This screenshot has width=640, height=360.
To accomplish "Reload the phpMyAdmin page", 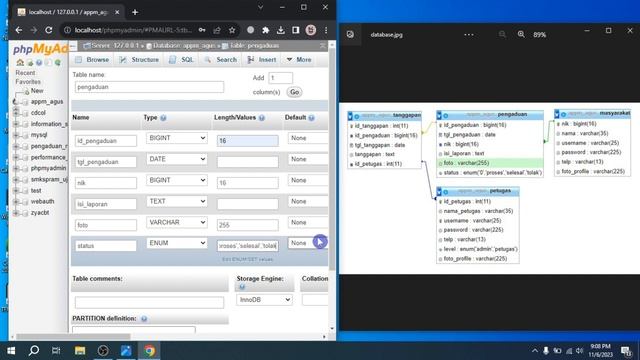I will click(49, 30).
